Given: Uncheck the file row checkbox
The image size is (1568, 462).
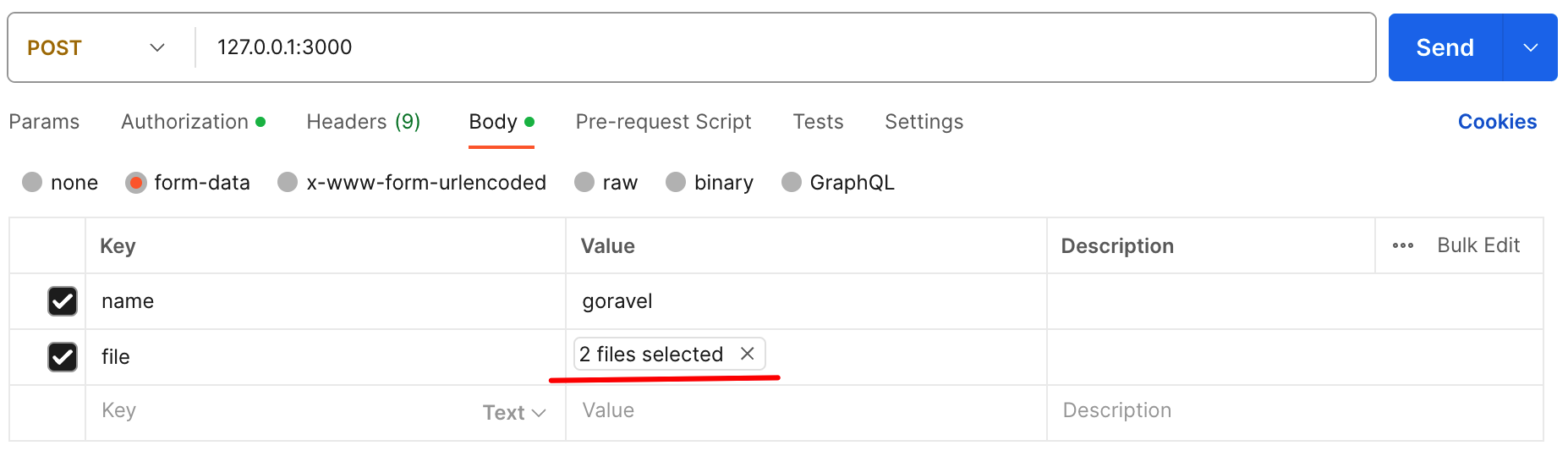Looking at the screenshot, I should click(63, 357).
